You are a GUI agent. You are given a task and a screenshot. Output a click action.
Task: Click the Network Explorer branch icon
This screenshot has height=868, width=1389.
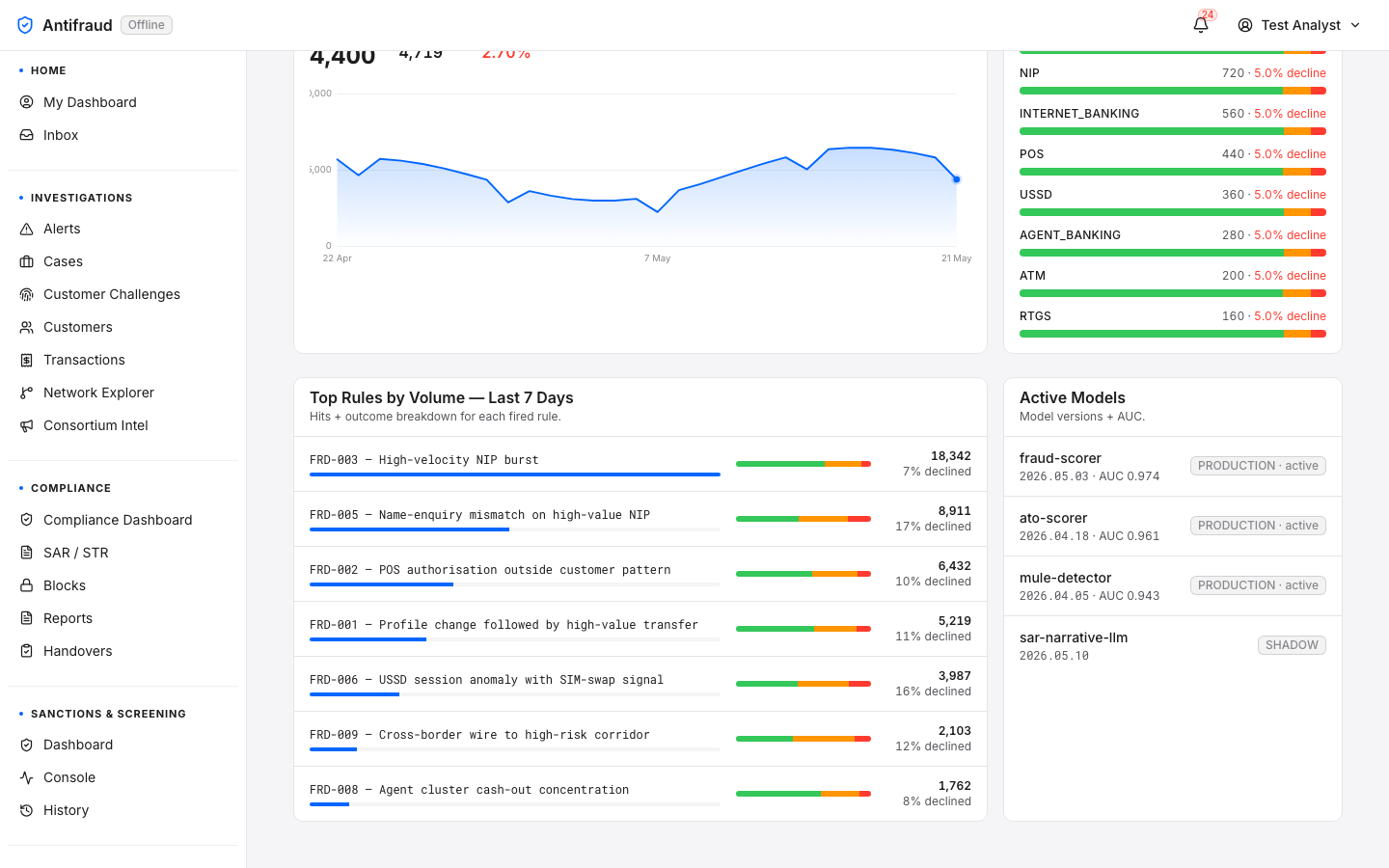pos(27,393)
